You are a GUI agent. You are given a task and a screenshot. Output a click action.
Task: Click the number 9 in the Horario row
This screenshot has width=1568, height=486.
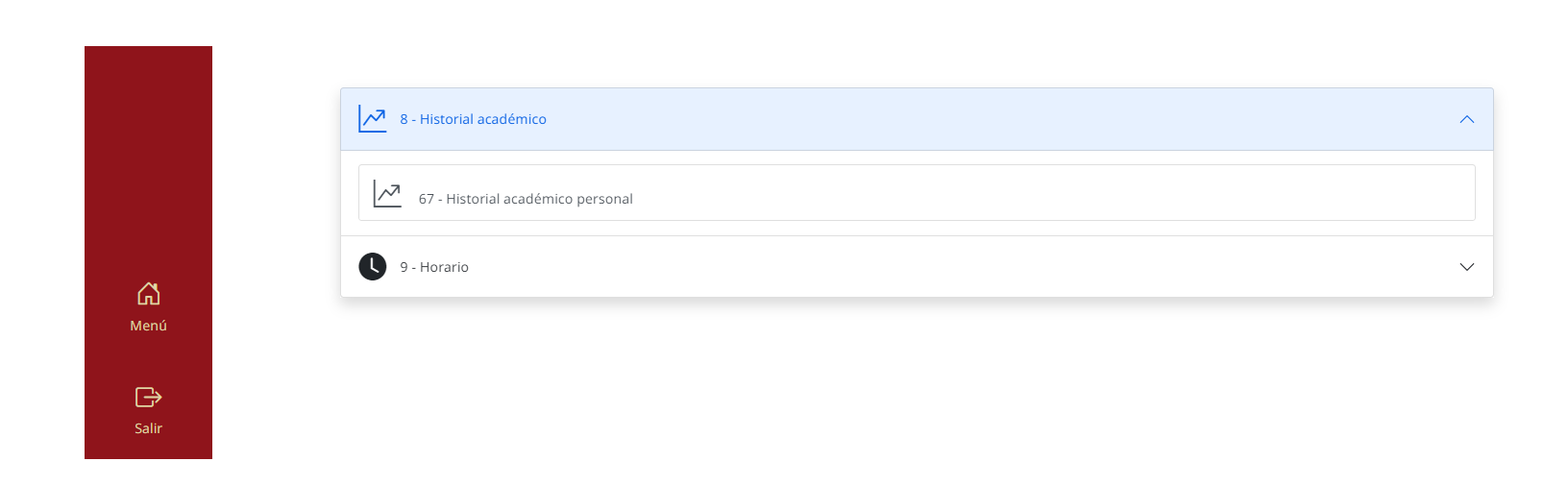click(404, 267)
